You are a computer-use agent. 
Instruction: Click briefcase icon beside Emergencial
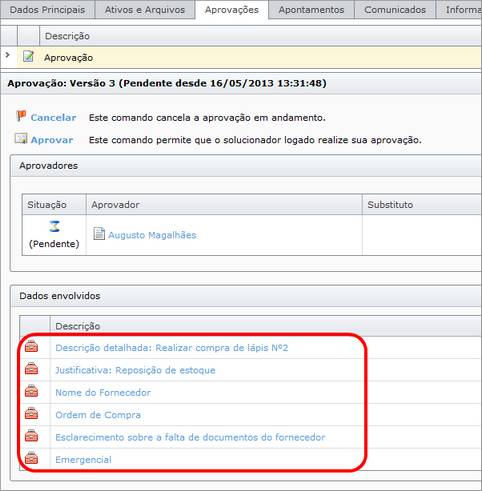pyautogui.click(x=31, y=458)
